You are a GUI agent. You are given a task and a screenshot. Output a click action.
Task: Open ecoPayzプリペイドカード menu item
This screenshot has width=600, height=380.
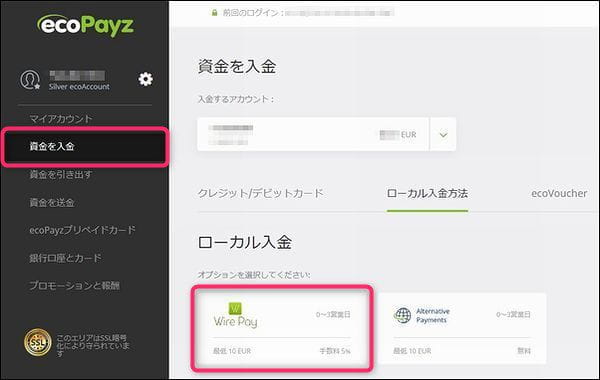click(x=83, y=230)
